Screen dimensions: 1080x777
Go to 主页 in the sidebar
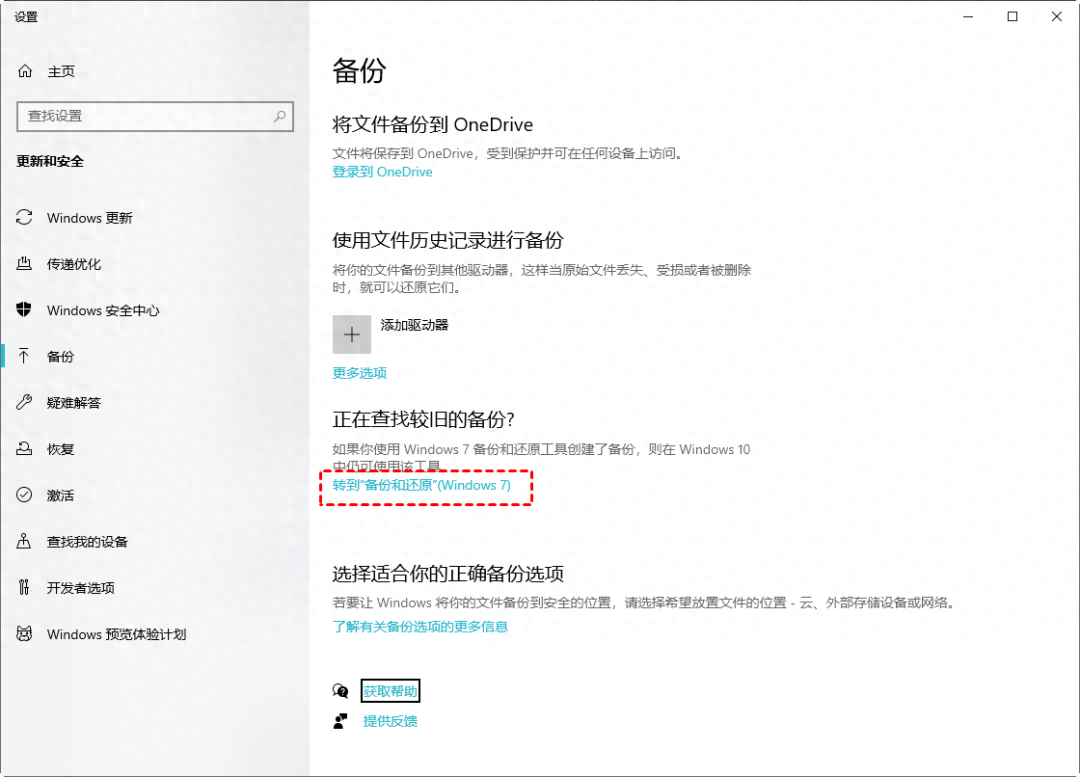(60, 71)
